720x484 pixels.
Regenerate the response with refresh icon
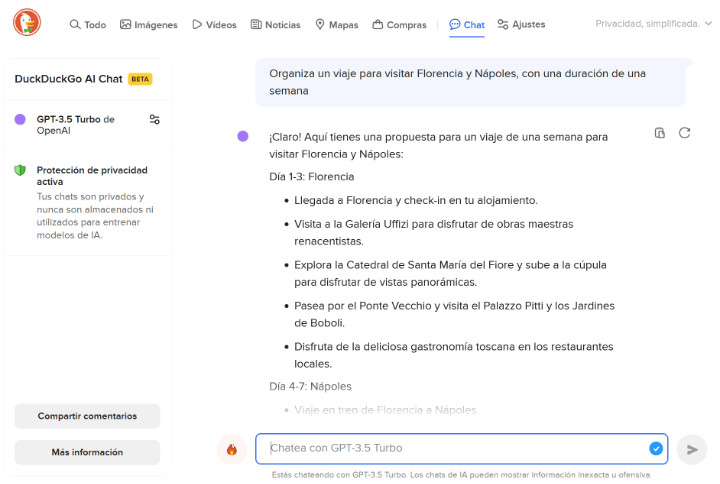pos(685,133)
